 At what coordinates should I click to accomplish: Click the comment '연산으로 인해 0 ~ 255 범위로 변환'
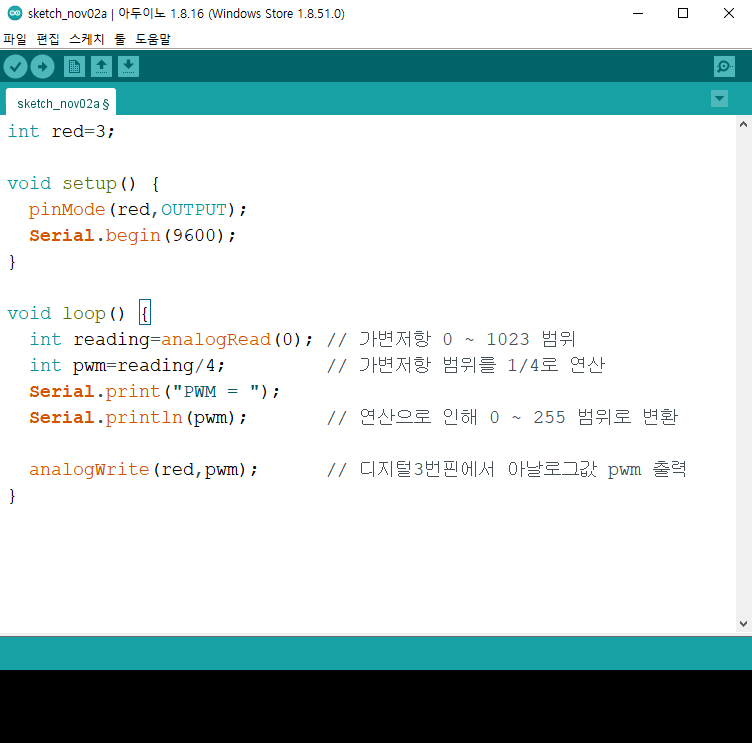(519, 417)
